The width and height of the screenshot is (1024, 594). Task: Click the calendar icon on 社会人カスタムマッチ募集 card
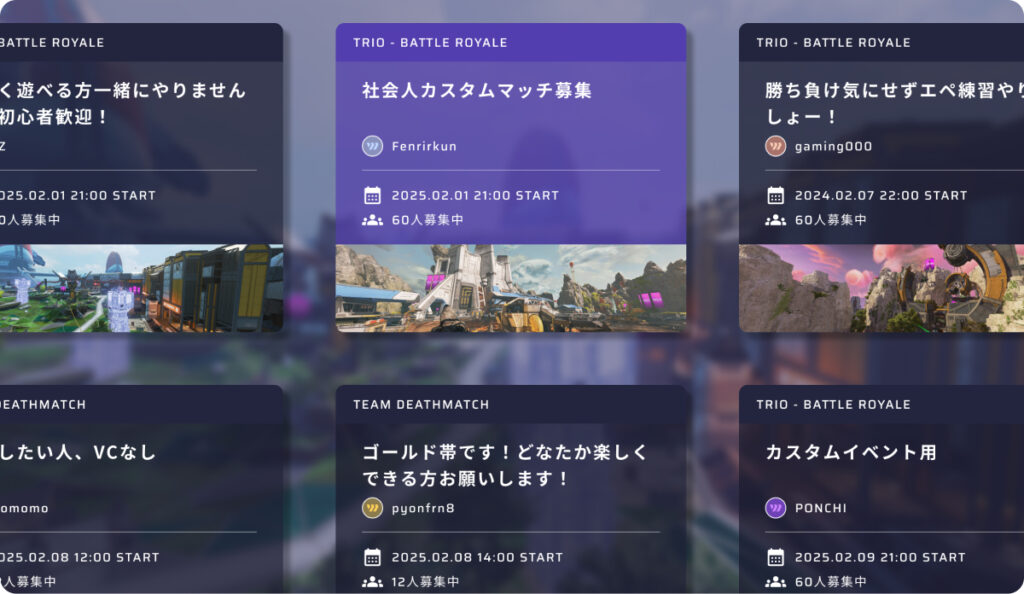point(373,195)
